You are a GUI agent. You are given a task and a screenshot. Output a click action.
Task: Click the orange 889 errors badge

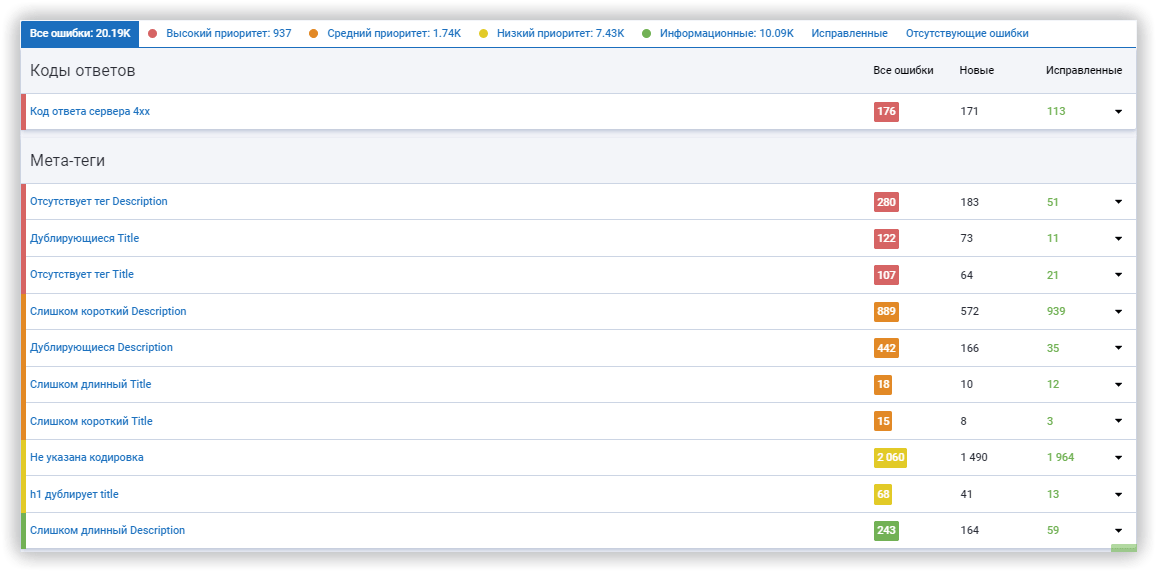click(x=886, y=311)
